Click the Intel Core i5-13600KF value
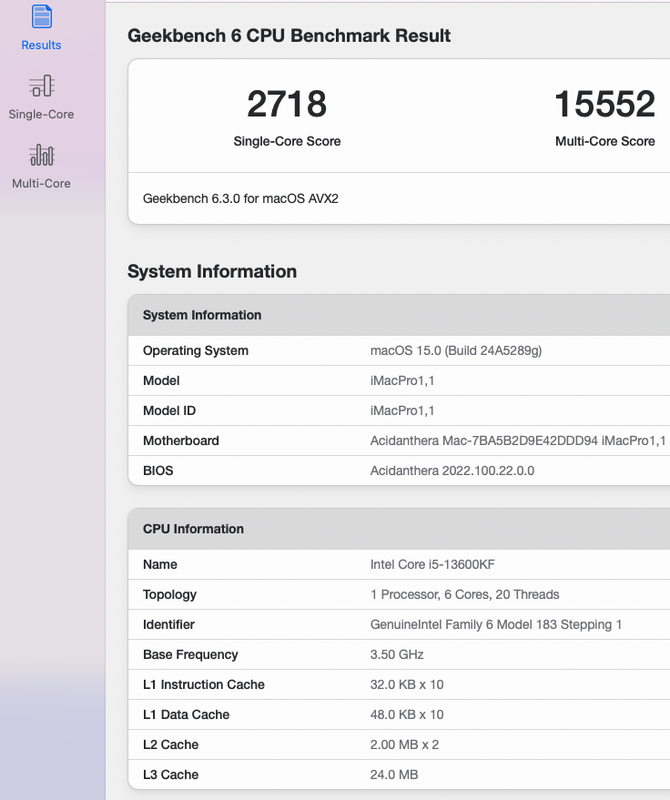 pos(432,565)
